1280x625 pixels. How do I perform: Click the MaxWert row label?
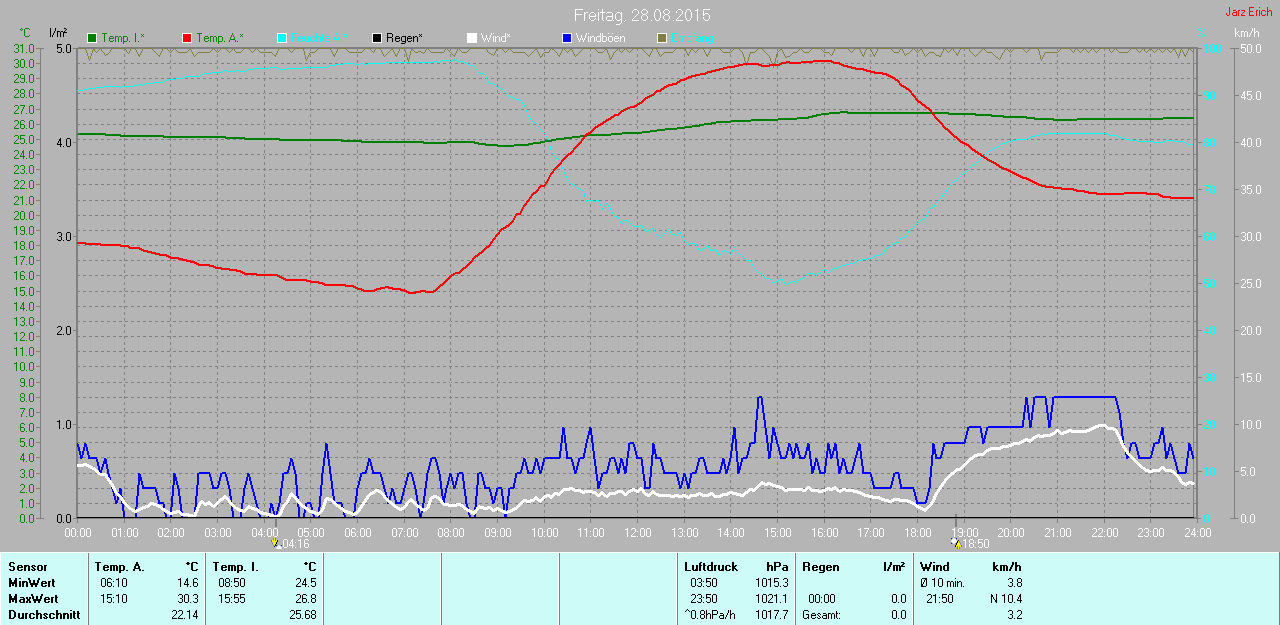[x=32, y=599]
